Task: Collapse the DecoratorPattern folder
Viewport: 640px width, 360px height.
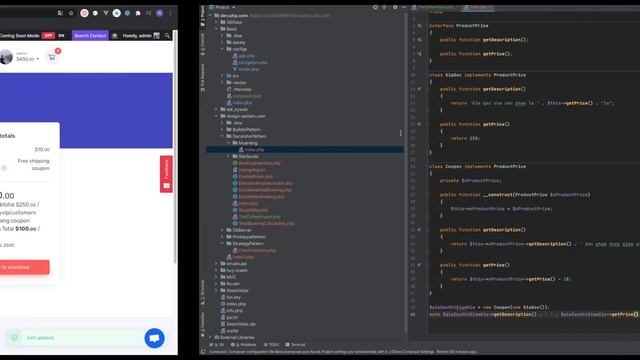Action: [x=222, y=136]
